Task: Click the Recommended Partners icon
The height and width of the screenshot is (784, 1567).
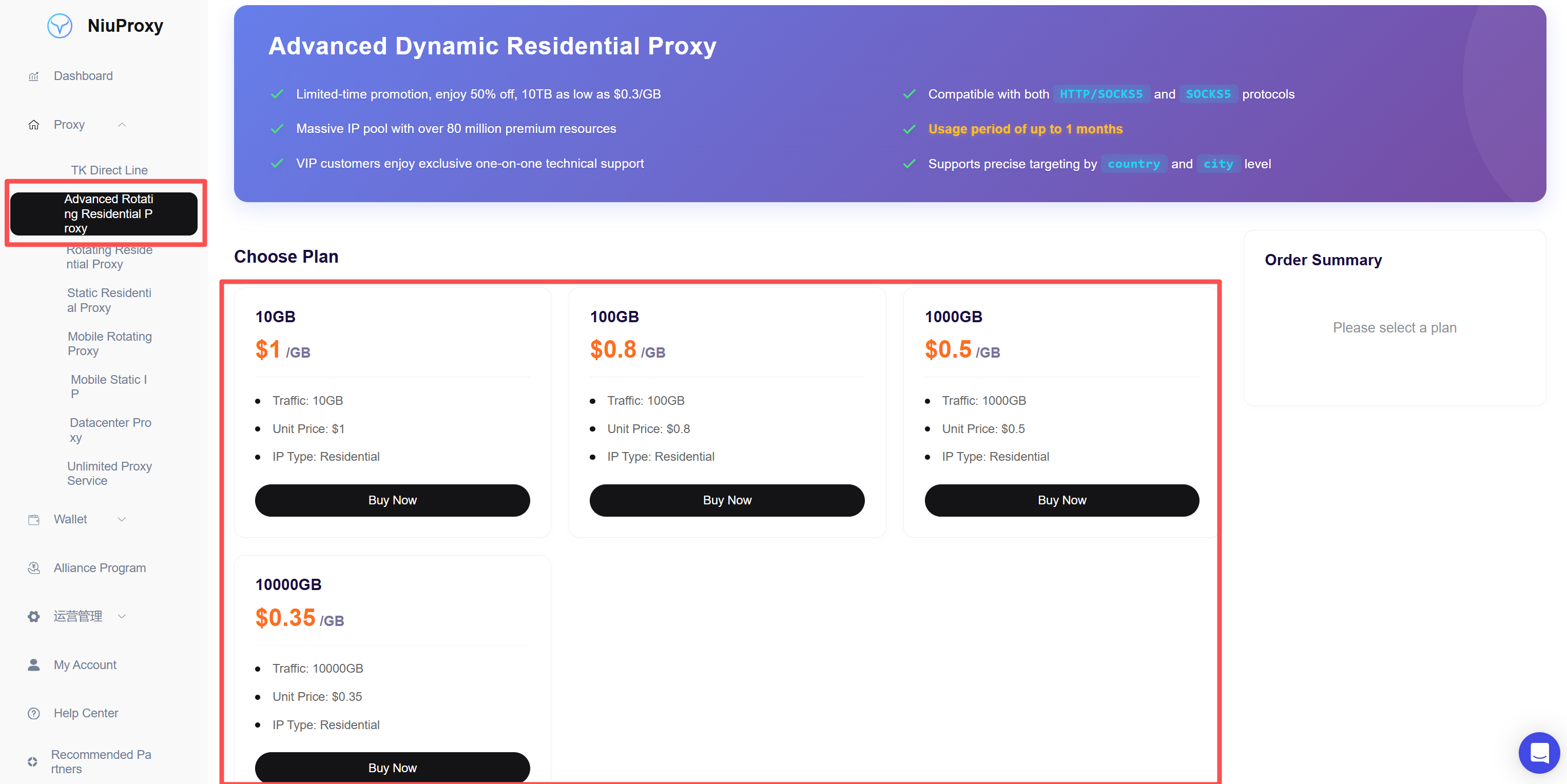Action: coord(32,761)
